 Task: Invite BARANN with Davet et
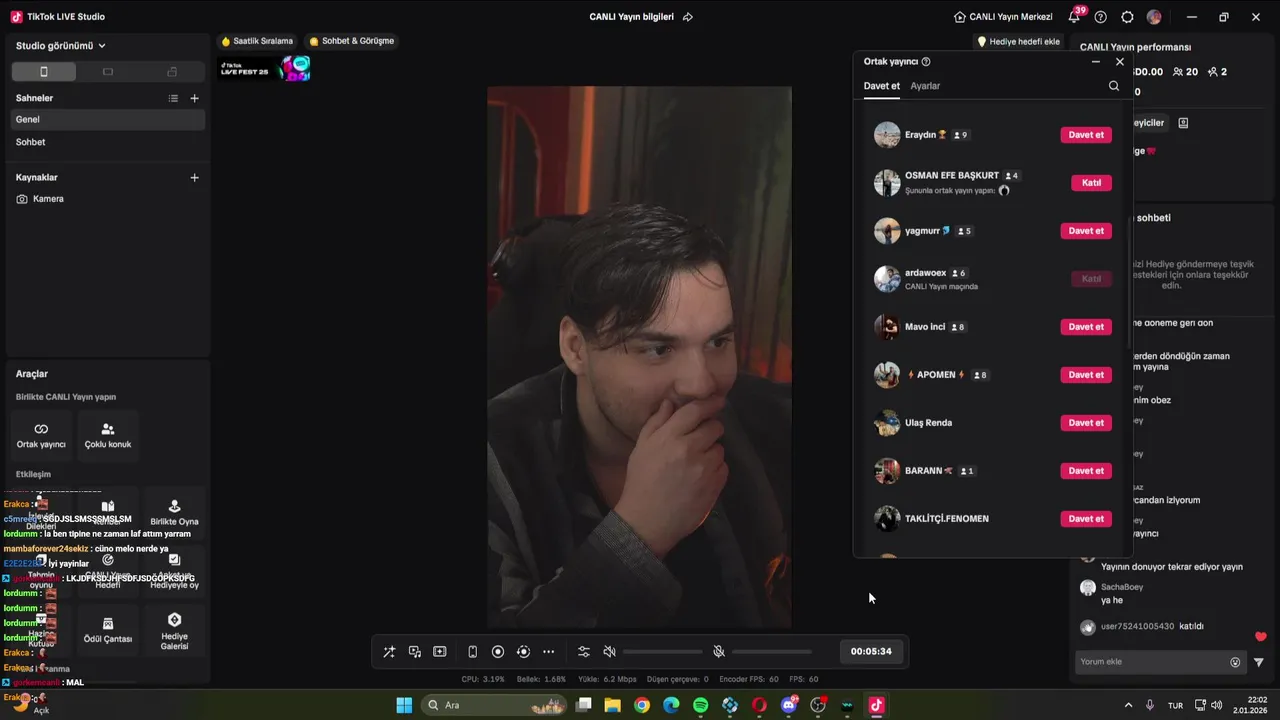tap(1086, 471)
